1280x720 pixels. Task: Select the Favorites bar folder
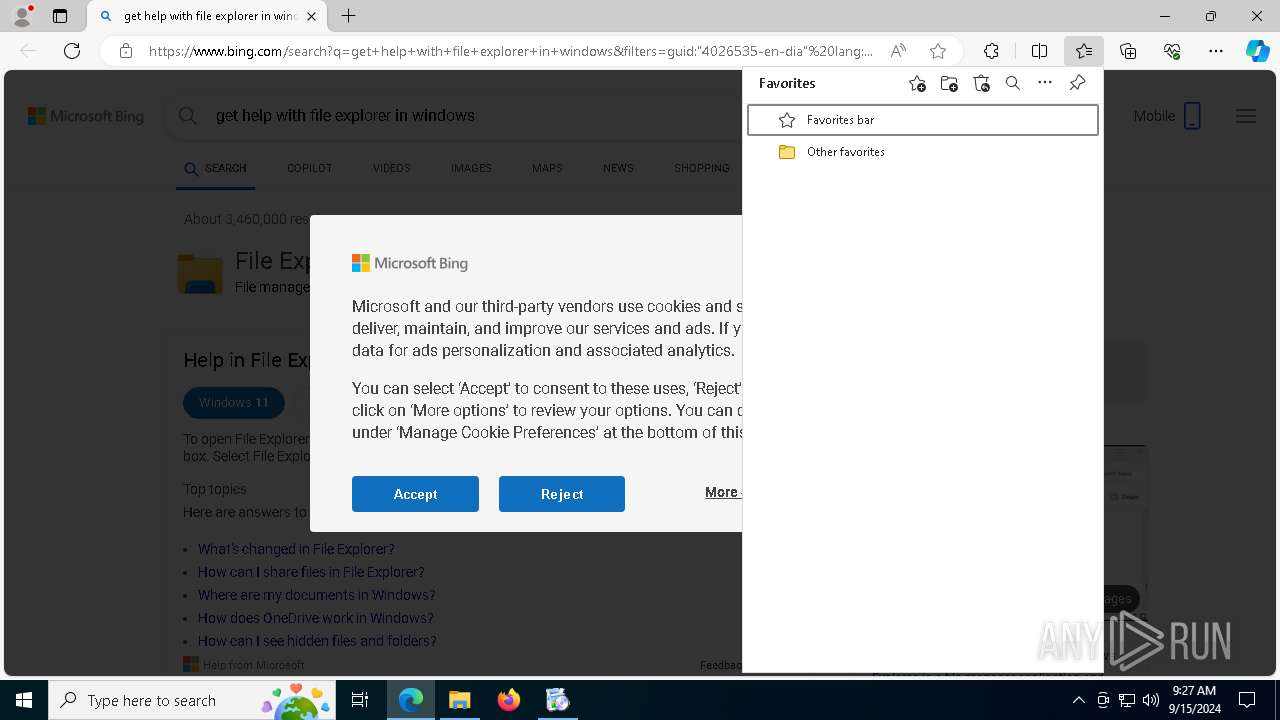tap(922, 120)
